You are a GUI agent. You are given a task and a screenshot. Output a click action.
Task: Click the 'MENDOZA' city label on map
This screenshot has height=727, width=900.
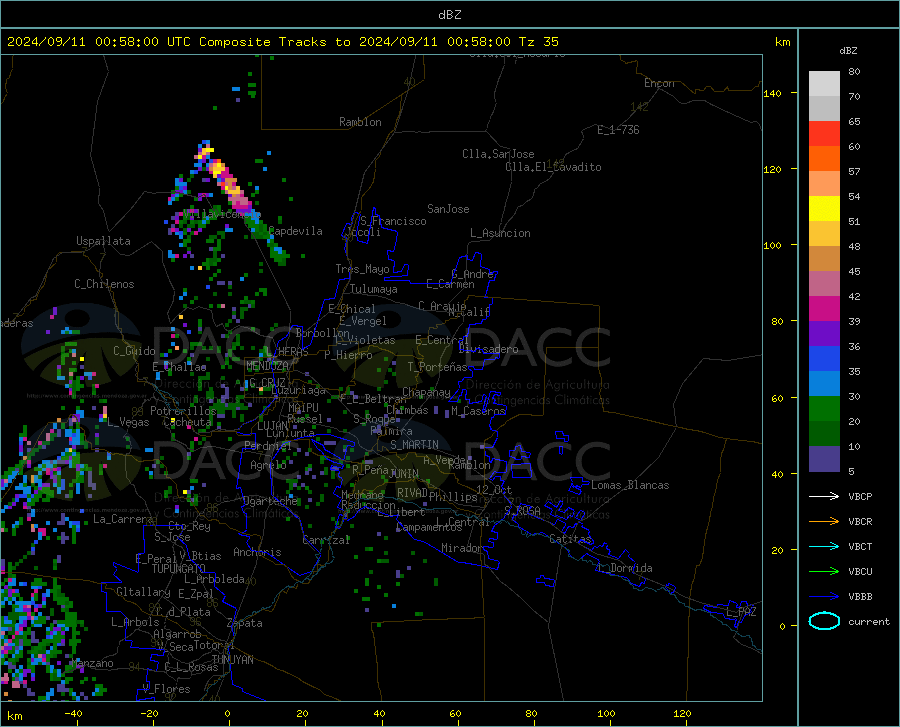coord(267,366)
